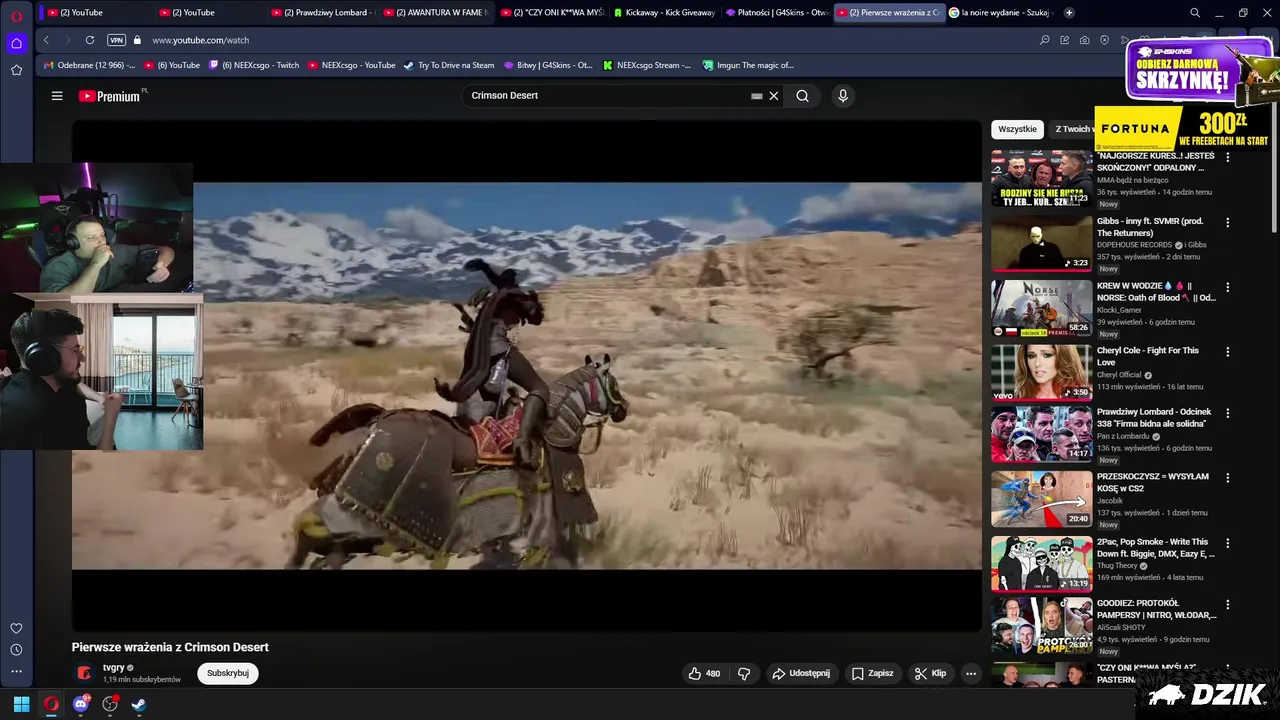
Task: Open options for the PRZESKOCZYSZ = WYSYŁAM video
Action: [1228, 478]
